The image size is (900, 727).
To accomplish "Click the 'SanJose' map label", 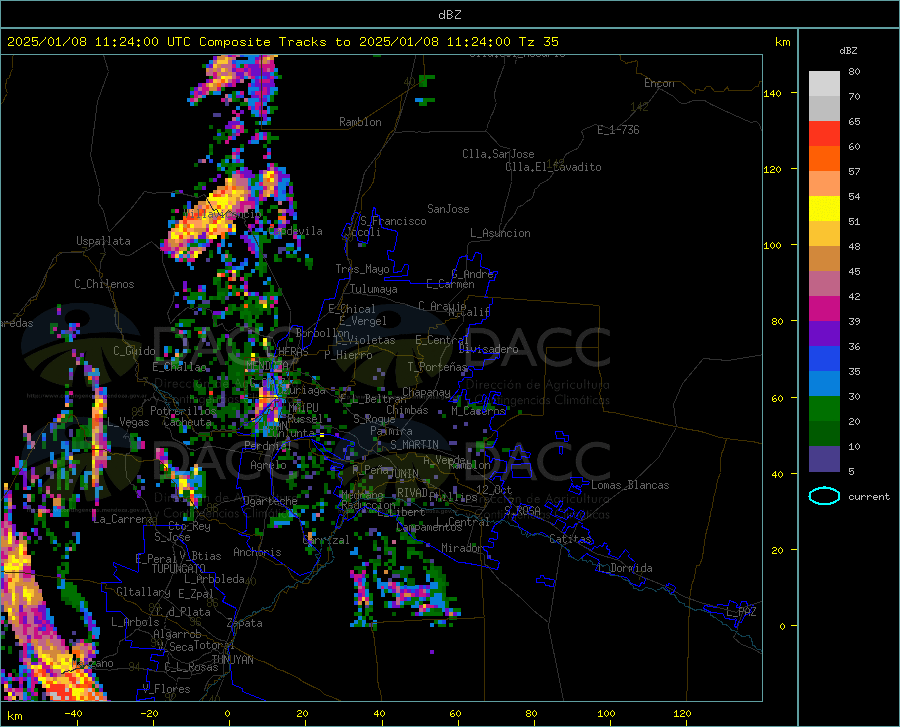I will point(448,209).
